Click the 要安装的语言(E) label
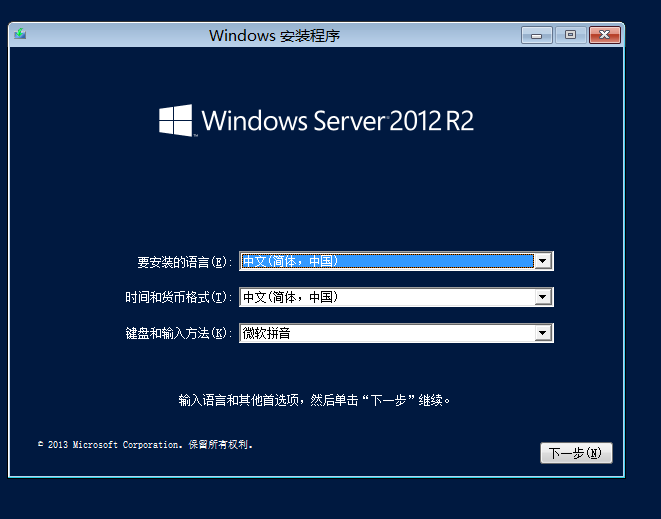Viewport: 661px width, 519px height. tap(185, 262)
